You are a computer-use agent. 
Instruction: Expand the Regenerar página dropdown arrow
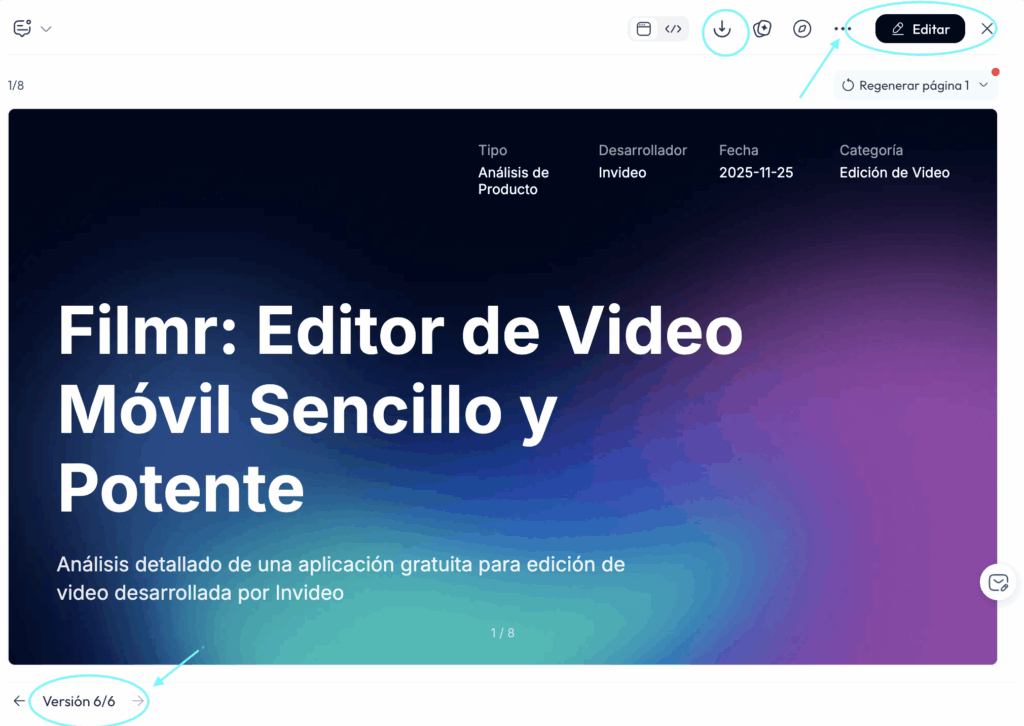point(983,86)
